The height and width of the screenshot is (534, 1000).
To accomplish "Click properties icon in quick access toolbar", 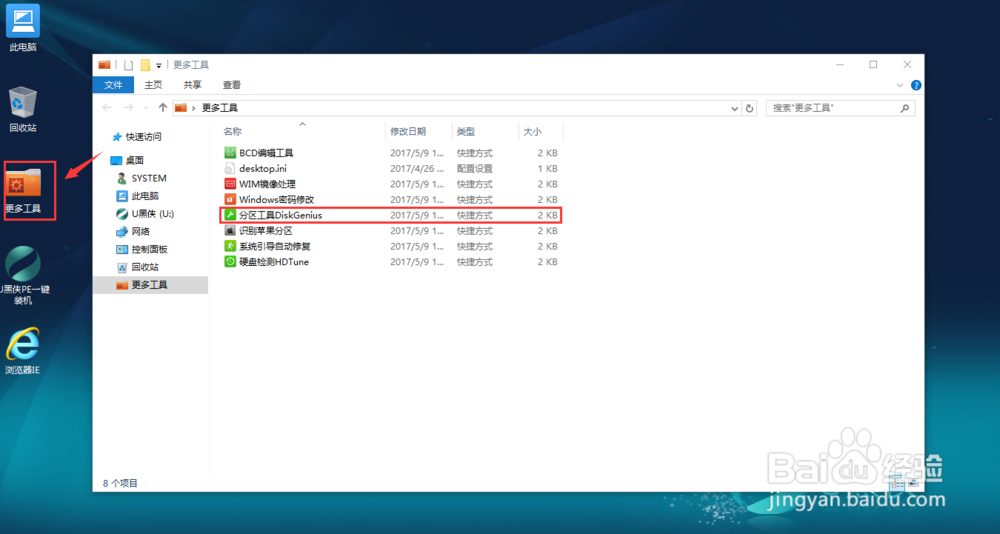I will [128, 65].
